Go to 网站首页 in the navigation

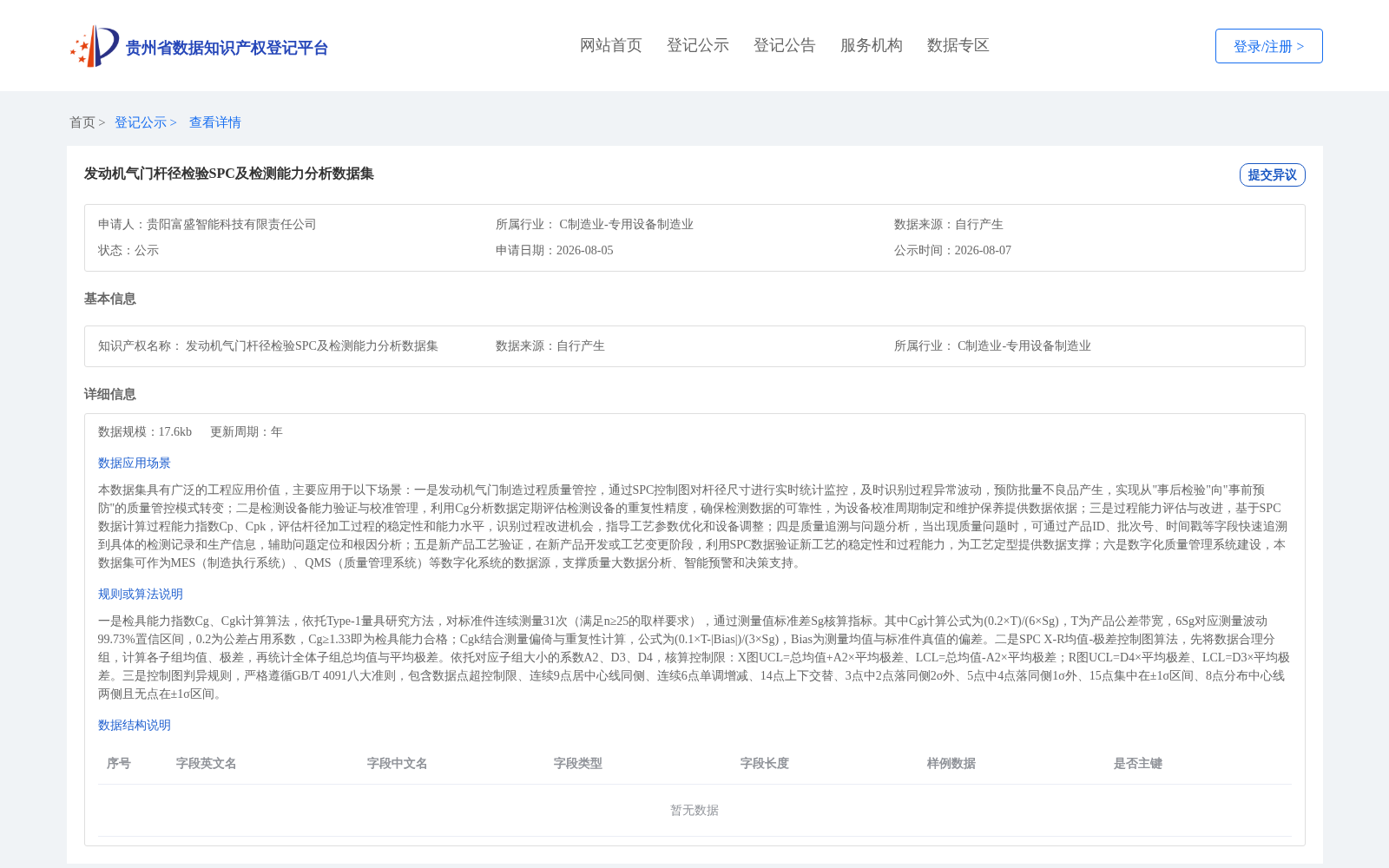click(x=611, y=45)
